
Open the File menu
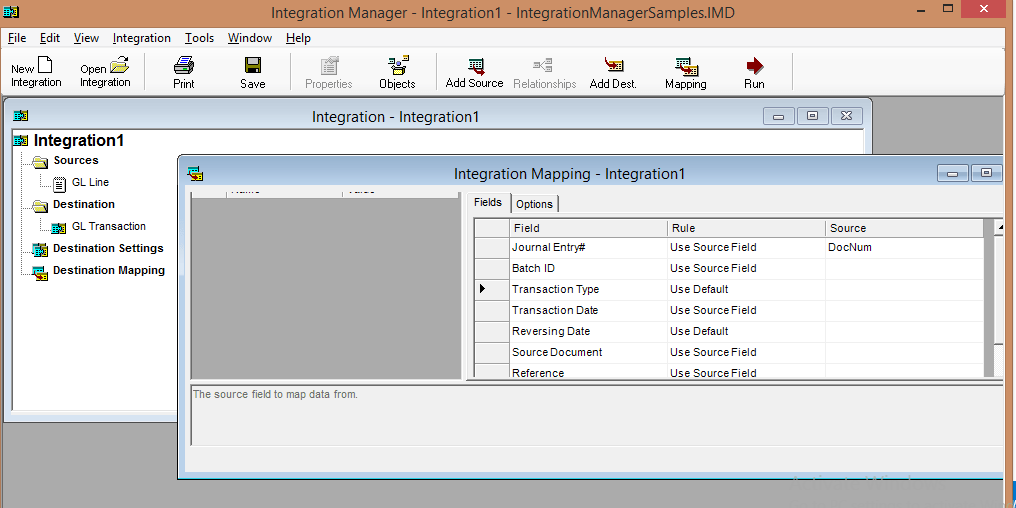[x=17, y=38]
